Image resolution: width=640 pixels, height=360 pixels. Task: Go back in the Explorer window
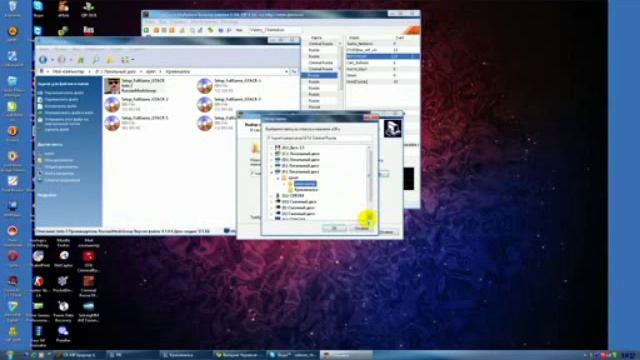point(43,60)
